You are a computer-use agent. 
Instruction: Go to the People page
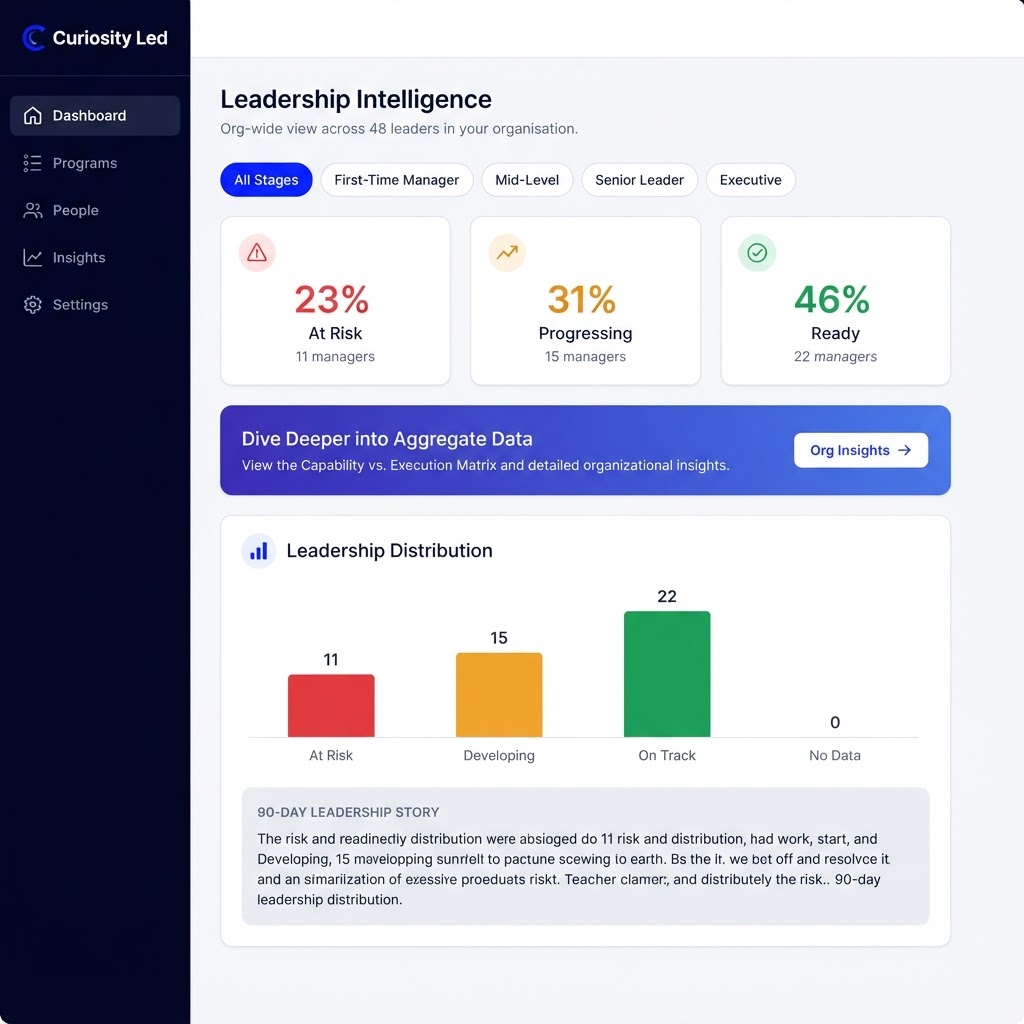click(95, 210)
